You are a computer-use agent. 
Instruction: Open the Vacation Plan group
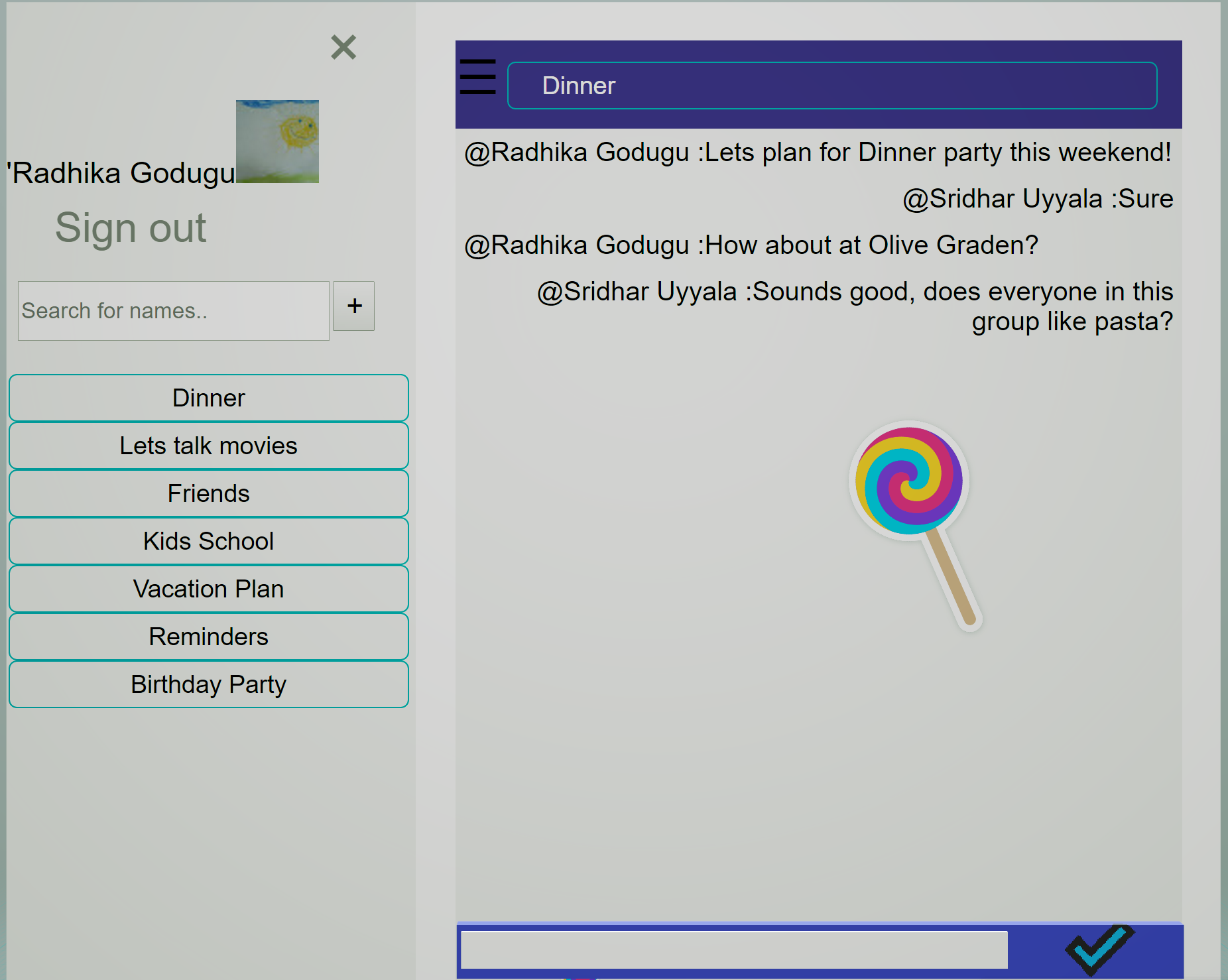208,589
